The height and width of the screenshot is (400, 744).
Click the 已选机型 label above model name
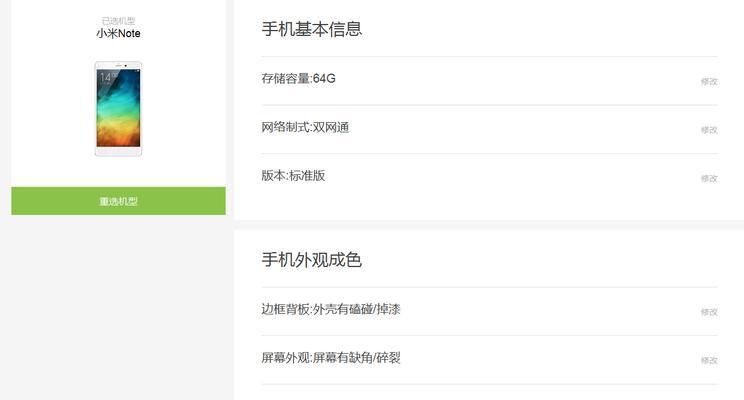pyautogui.click(x=118, y=20)
